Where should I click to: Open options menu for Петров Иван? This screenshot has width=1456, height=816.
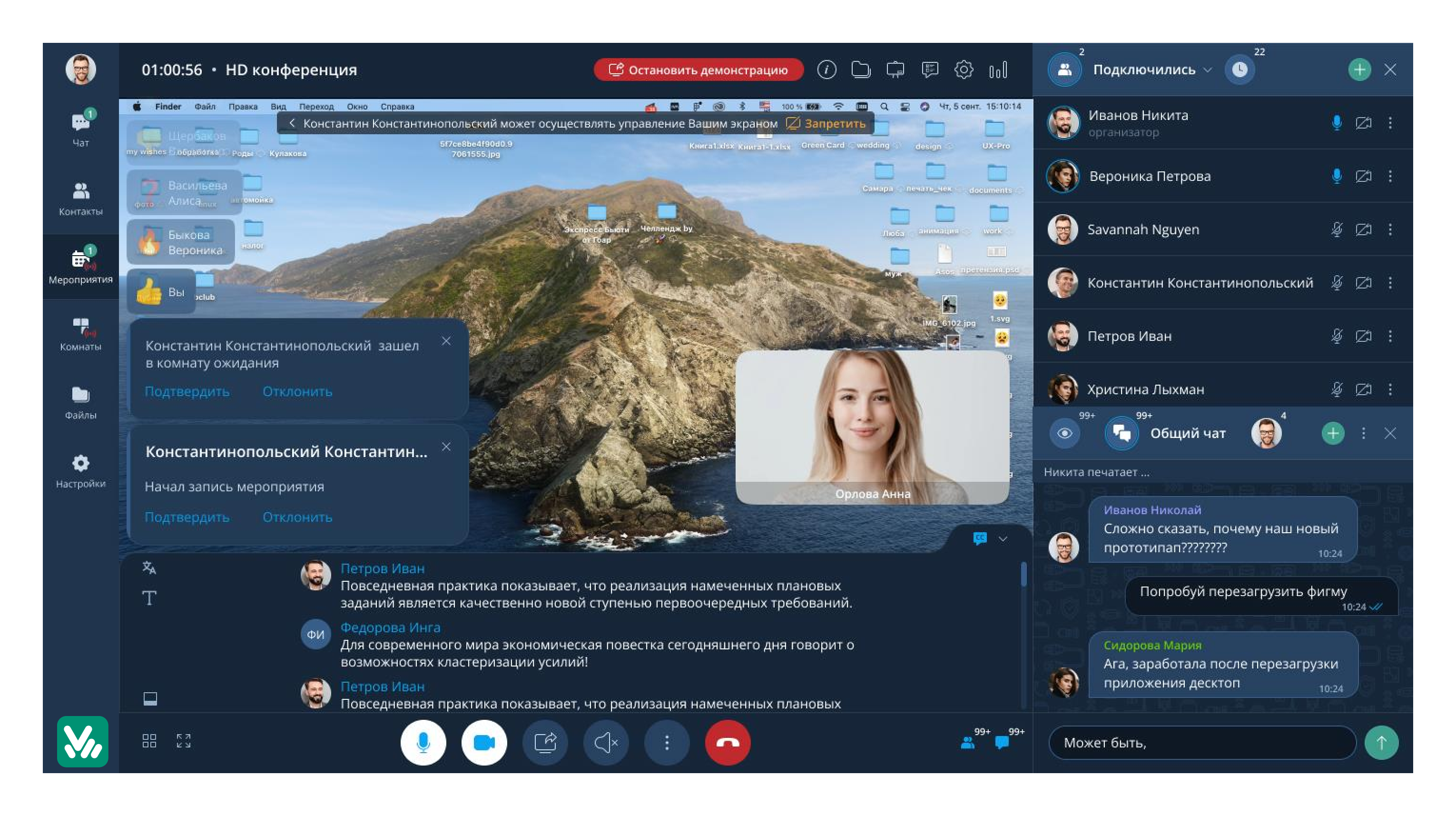click(1390, 337)
